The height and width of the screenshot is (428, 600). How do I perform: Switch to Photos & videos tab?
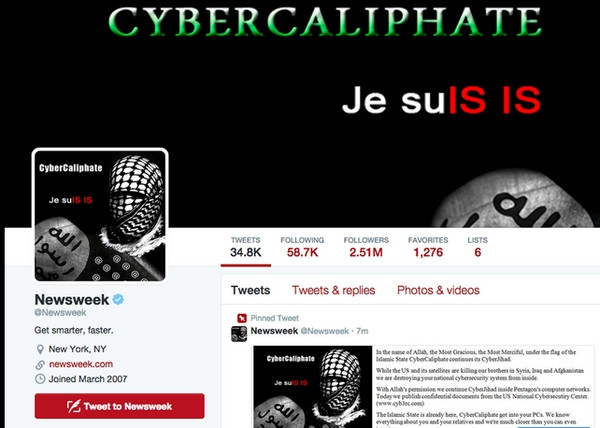(x=438, y=290)
